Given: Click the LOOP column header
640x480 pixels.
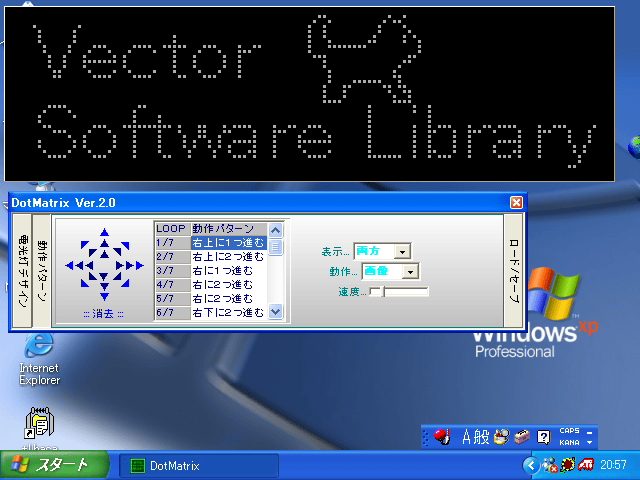Looking at the screenshot, I should point(173,229).
